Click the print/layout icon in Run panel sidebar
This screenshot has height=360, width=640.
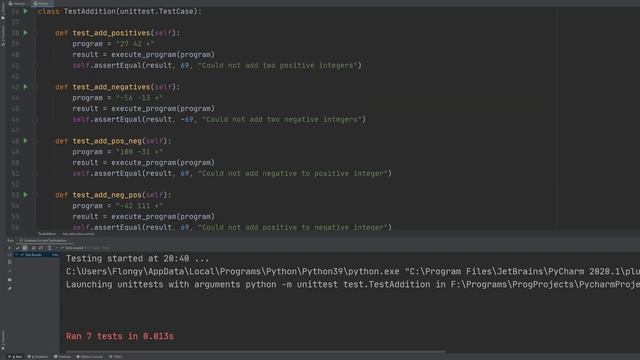(10, 280)
